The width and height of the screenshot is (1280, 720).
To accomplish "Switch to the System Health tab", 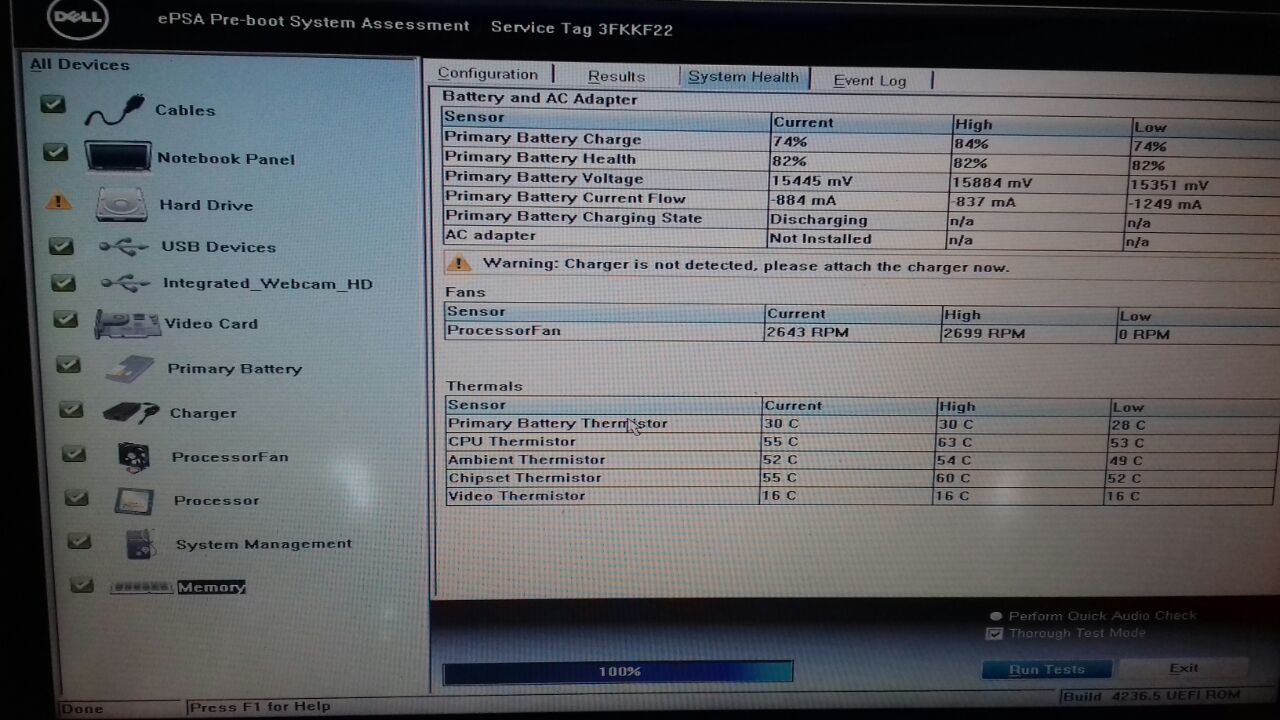I will [x=743, y=77].
